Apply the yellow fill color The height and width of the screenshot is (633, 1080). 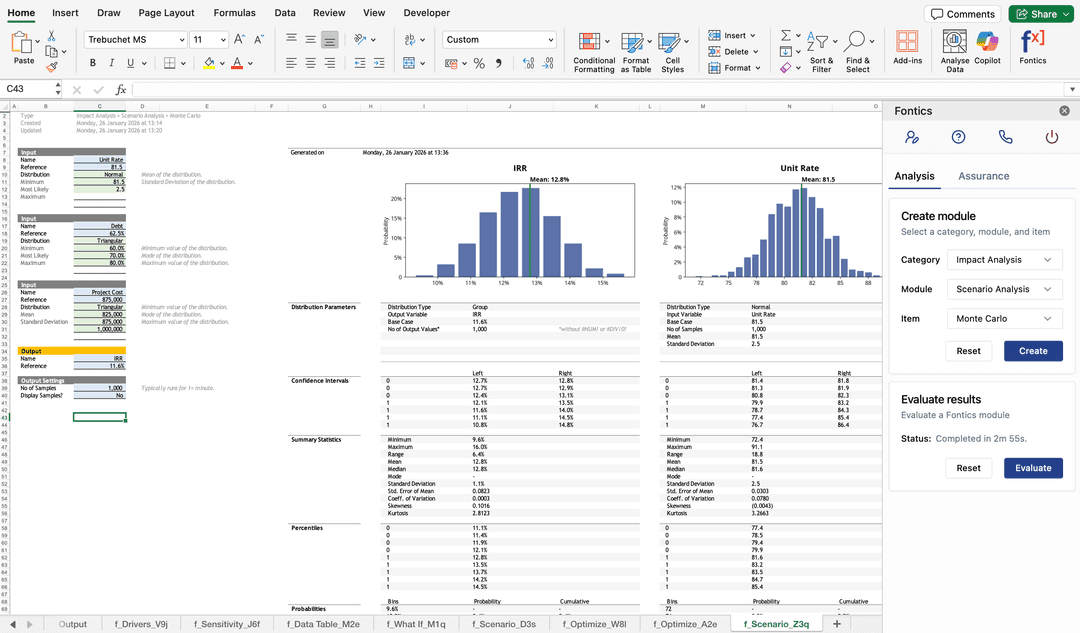pyautogui.click(x=209, y=63)
